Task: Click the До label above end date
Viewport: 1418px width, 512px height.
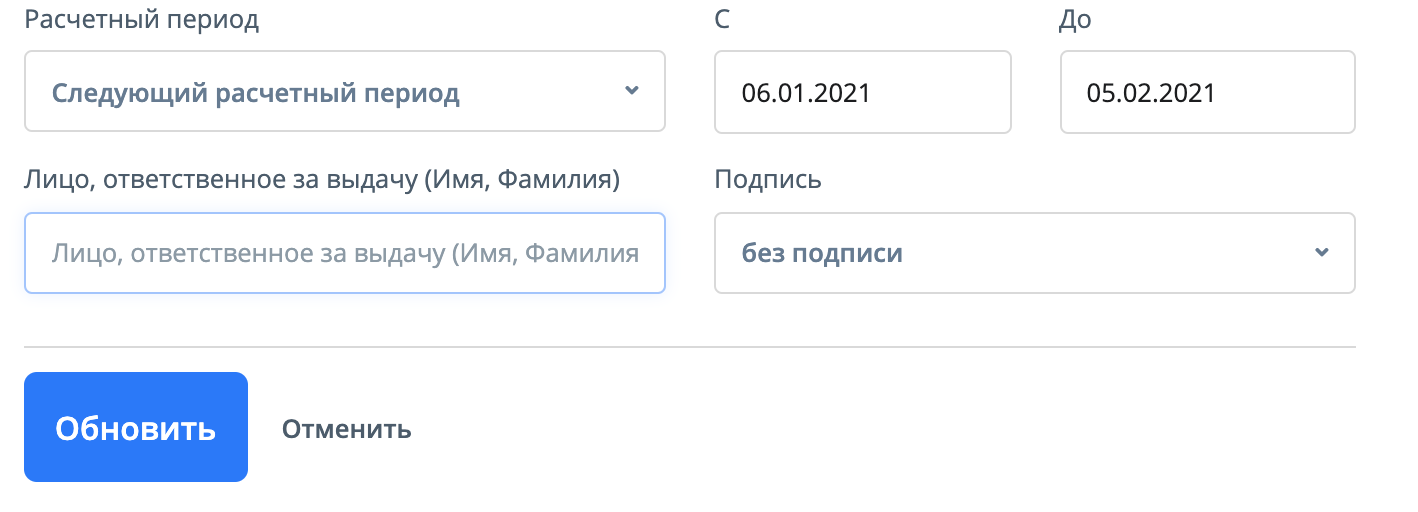Action: tap(1075, 20)
